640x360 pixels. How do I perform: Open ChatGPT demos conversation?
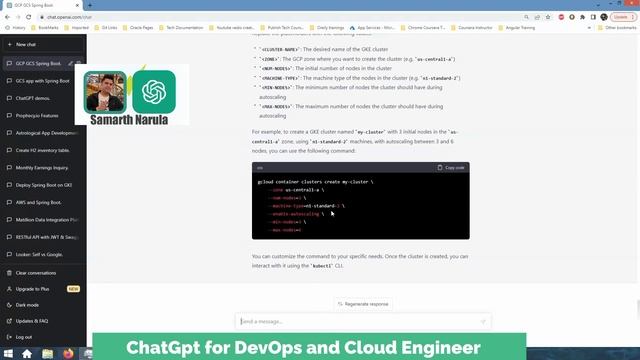click(43, 98)
